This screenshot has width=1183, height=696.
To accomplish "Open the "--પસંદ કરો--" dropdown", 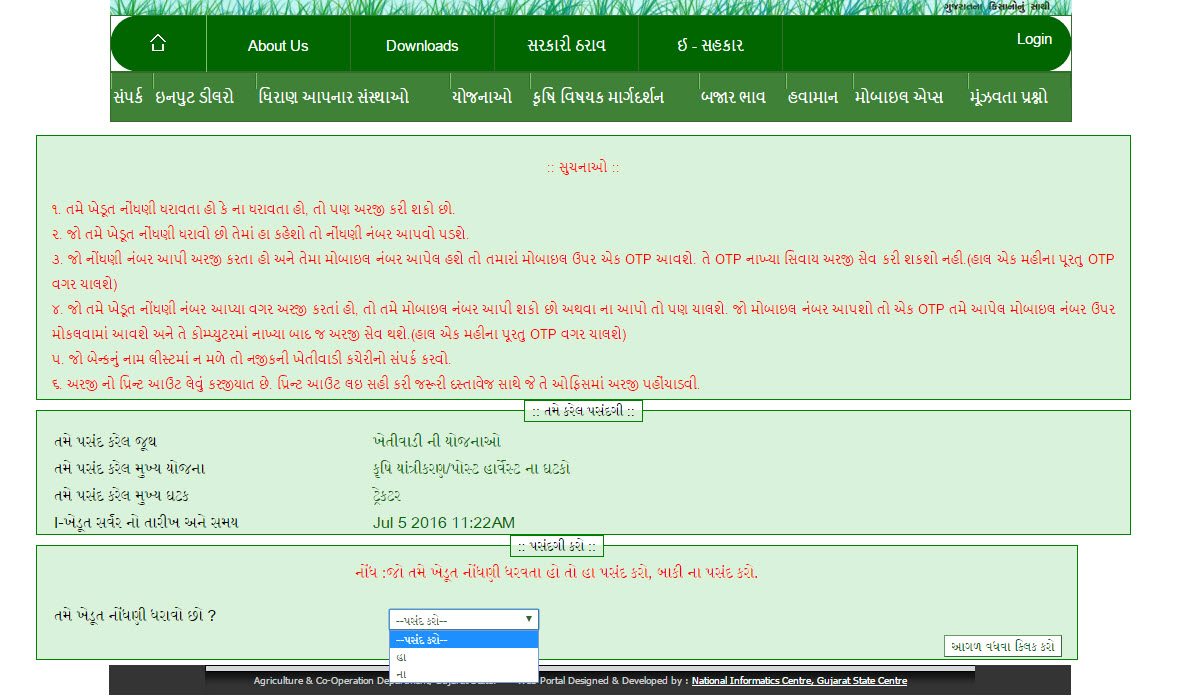I will [x=463, y=618].
